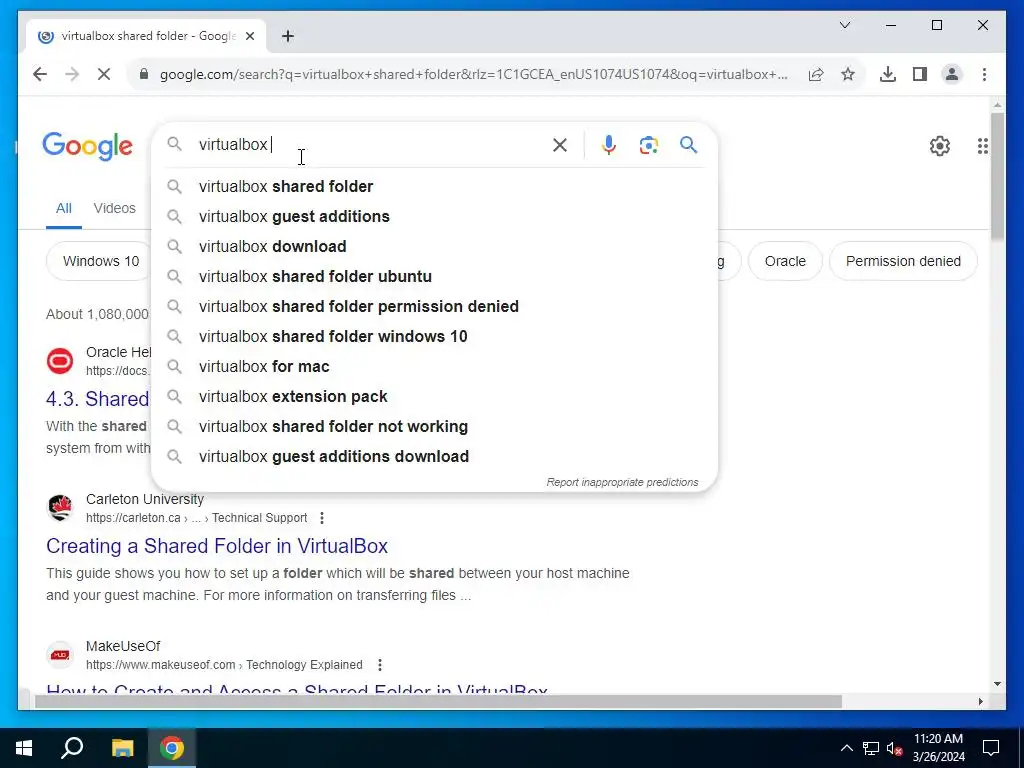Click the tray network icon
Image resolution: width=1024 pixels, height=768 pixels.
pyautogui.click(x=871, y=748)
